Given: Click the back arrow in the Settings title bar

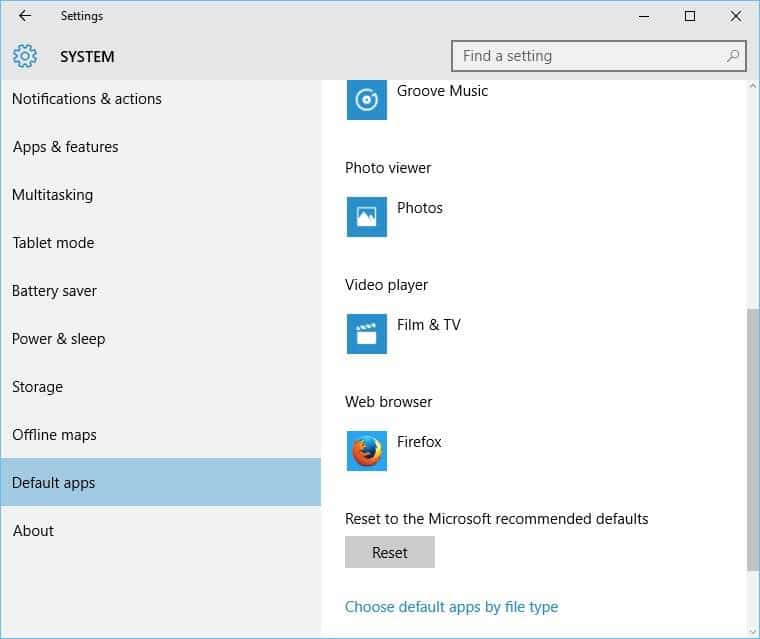Looking at the screenshot, I should tap(24, 16).
